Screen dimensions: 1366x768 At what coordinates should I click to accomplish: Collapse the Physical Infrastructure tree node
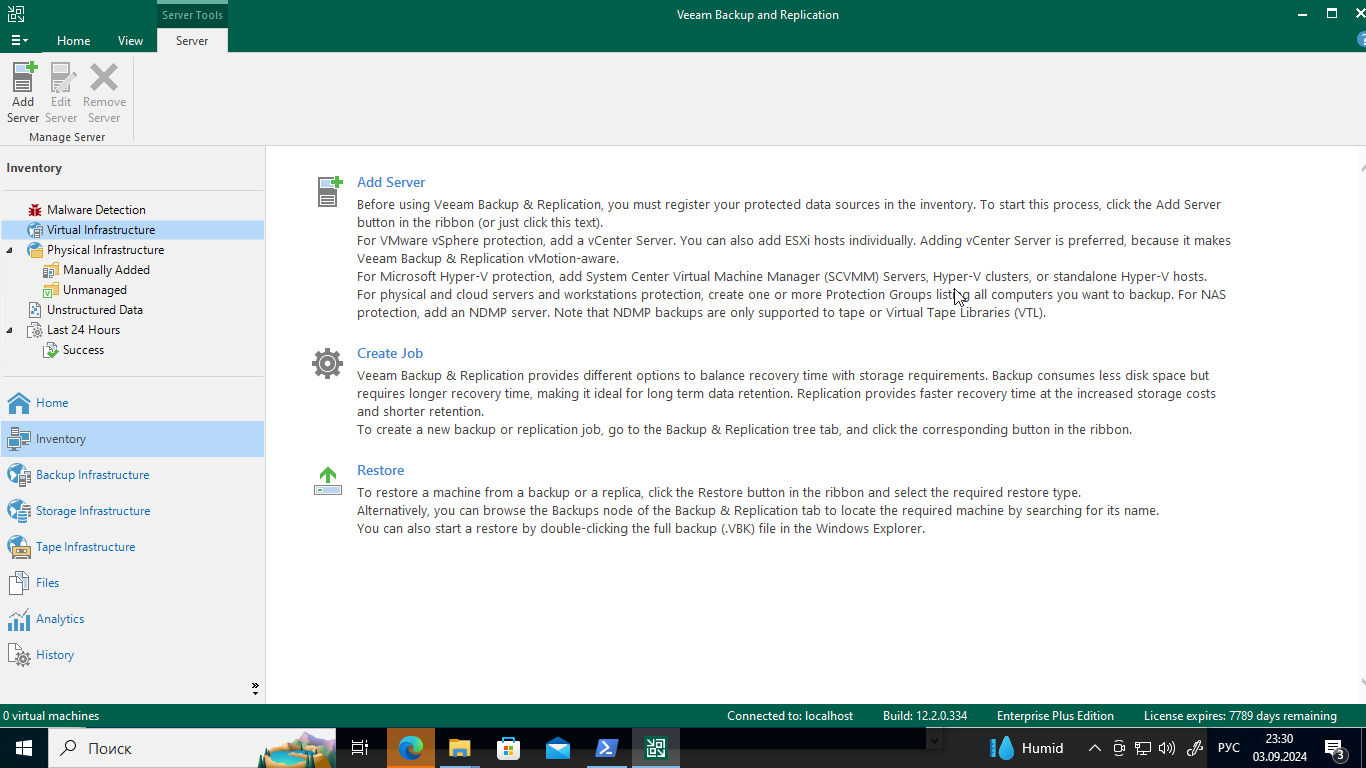pyautogui.click(x=10, y=250)
